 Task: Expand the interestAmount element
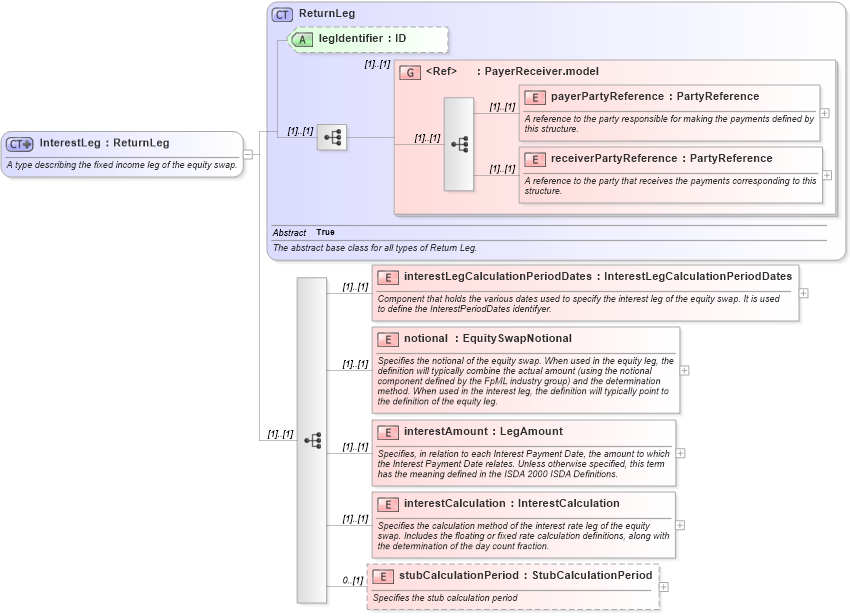click(681, 453)
